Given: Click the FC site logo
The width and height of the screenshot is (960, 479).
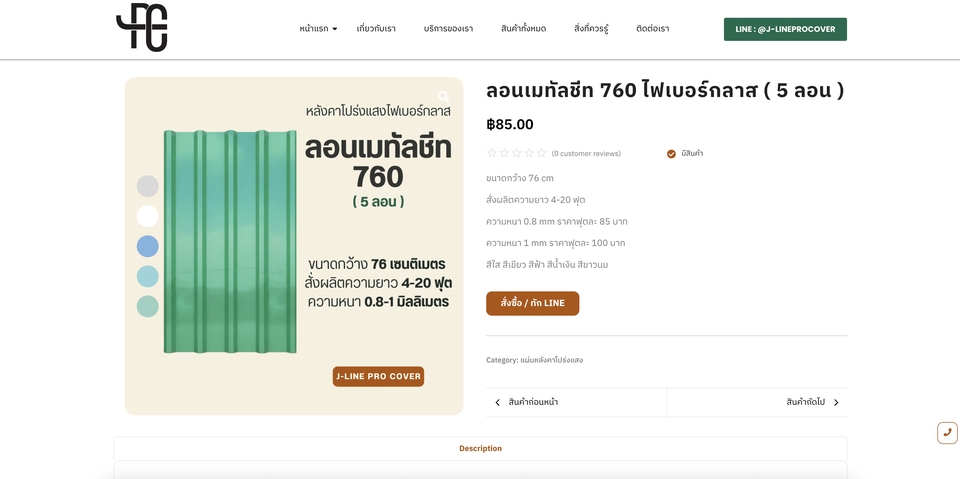Looking at the screenshot, I should pyautogui.click(x=141, y=28).
